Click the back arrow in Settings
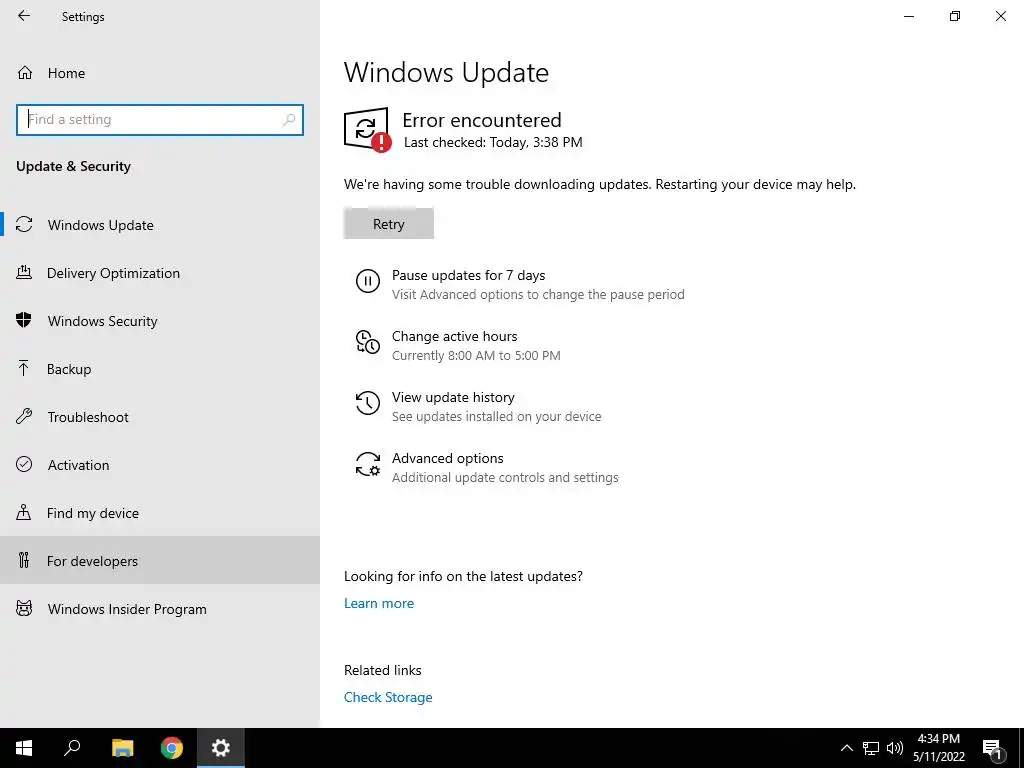This screenshot has height=768, width=1024. click(x=24, y=16)
